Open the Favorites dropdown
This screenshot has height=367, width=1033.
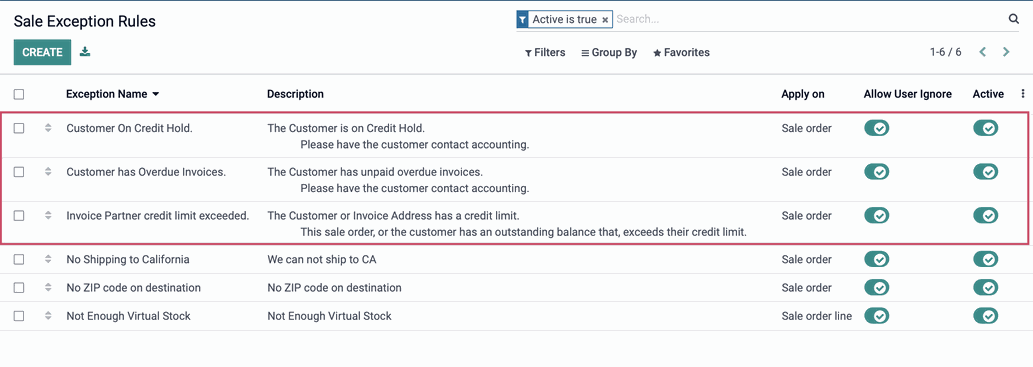681,52
